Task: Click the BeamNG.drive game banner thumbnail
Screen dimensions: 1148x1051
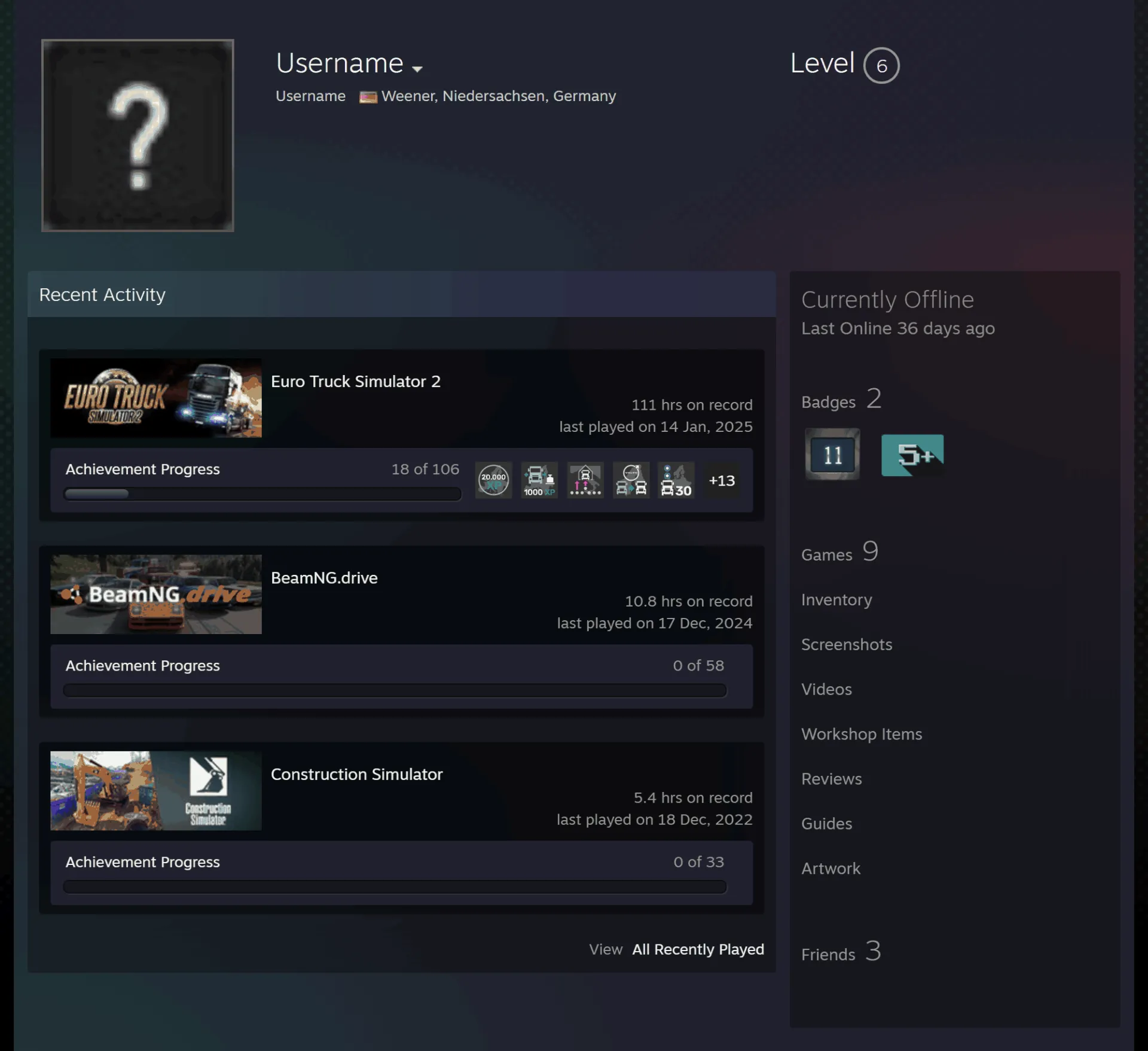Action: pos(156,594)
